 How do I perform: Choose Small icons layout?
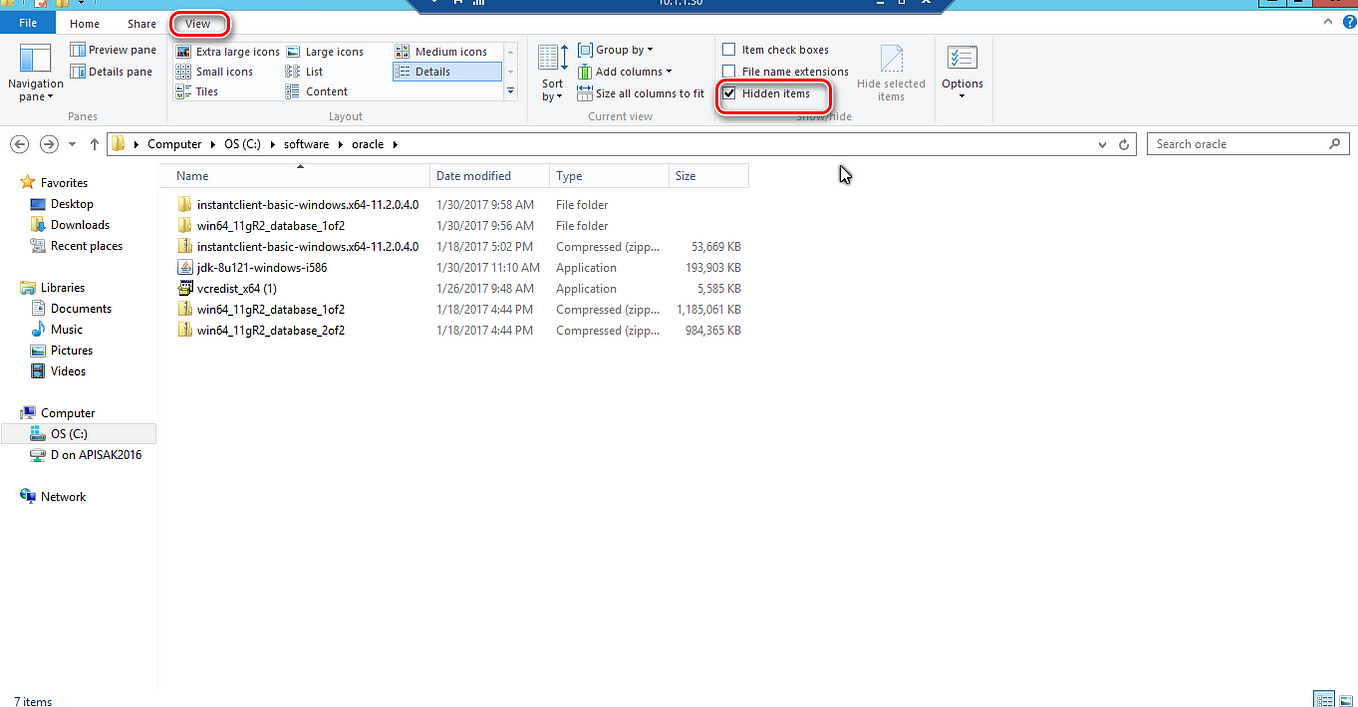pyautogui.click(x=214, y=72)
